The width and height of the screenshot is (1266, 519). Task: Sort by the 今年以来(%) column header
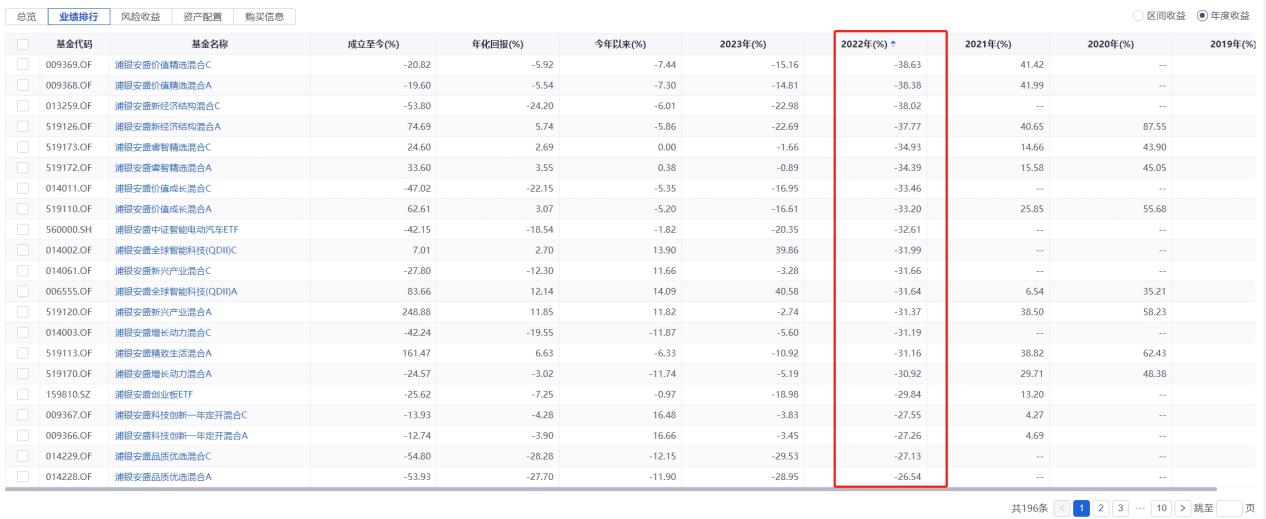pyautogui.click(x=619, y=44)
